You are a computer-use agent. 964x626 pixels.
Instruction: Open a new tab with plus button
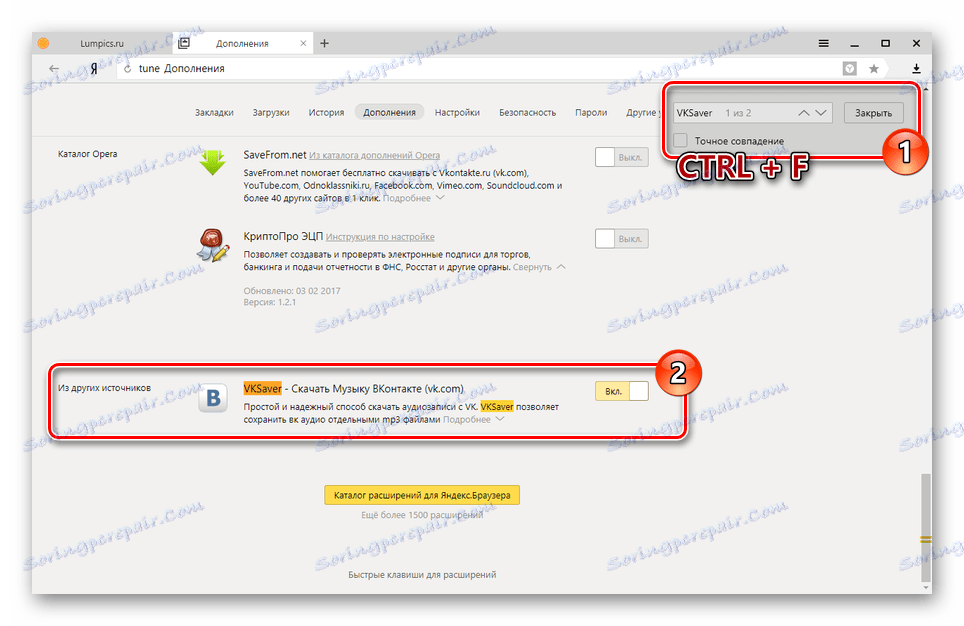click(325, 43)
